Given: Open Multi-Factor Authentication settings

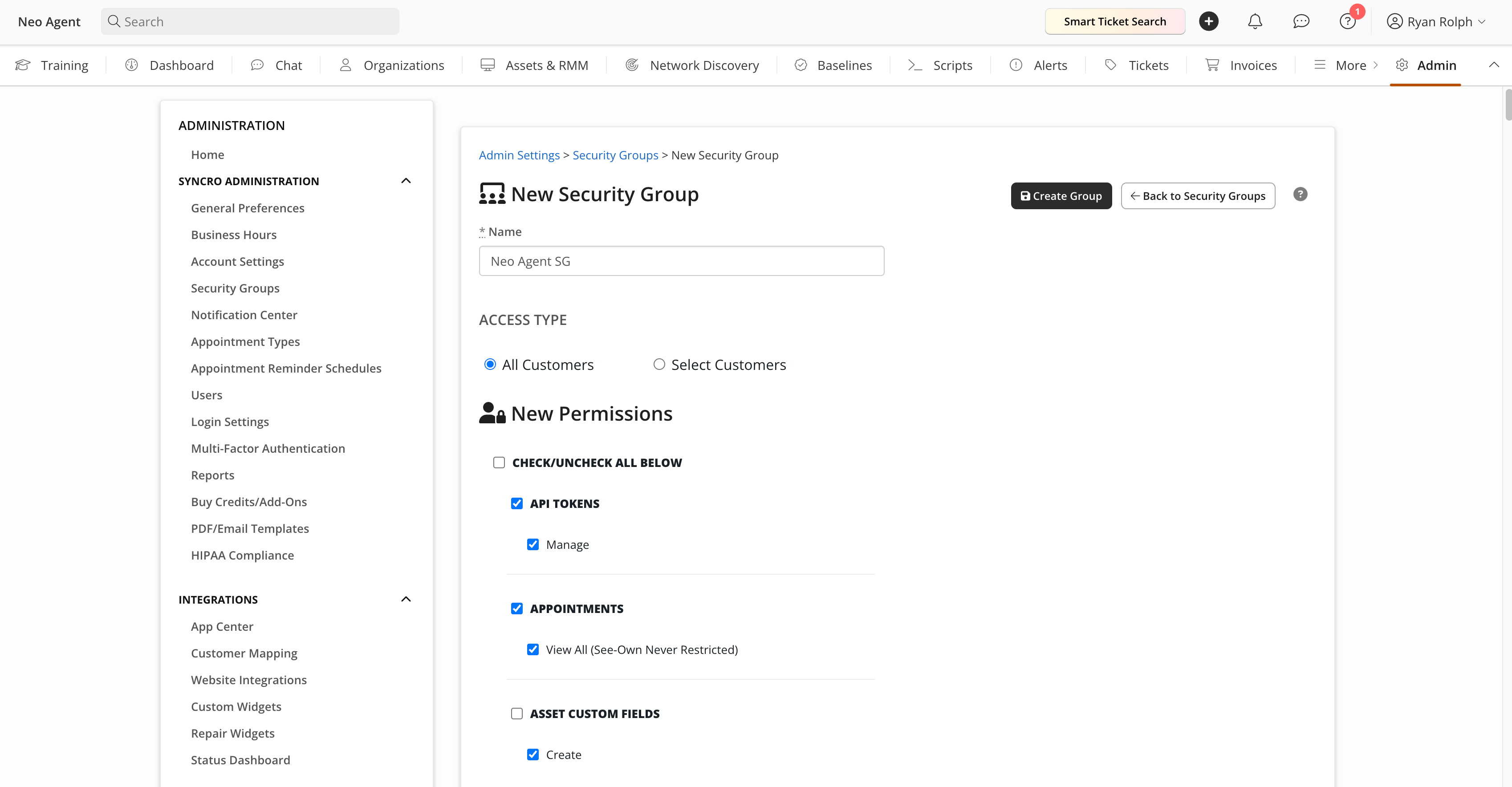Looking at the screenshot, I should tap(268, 448).
